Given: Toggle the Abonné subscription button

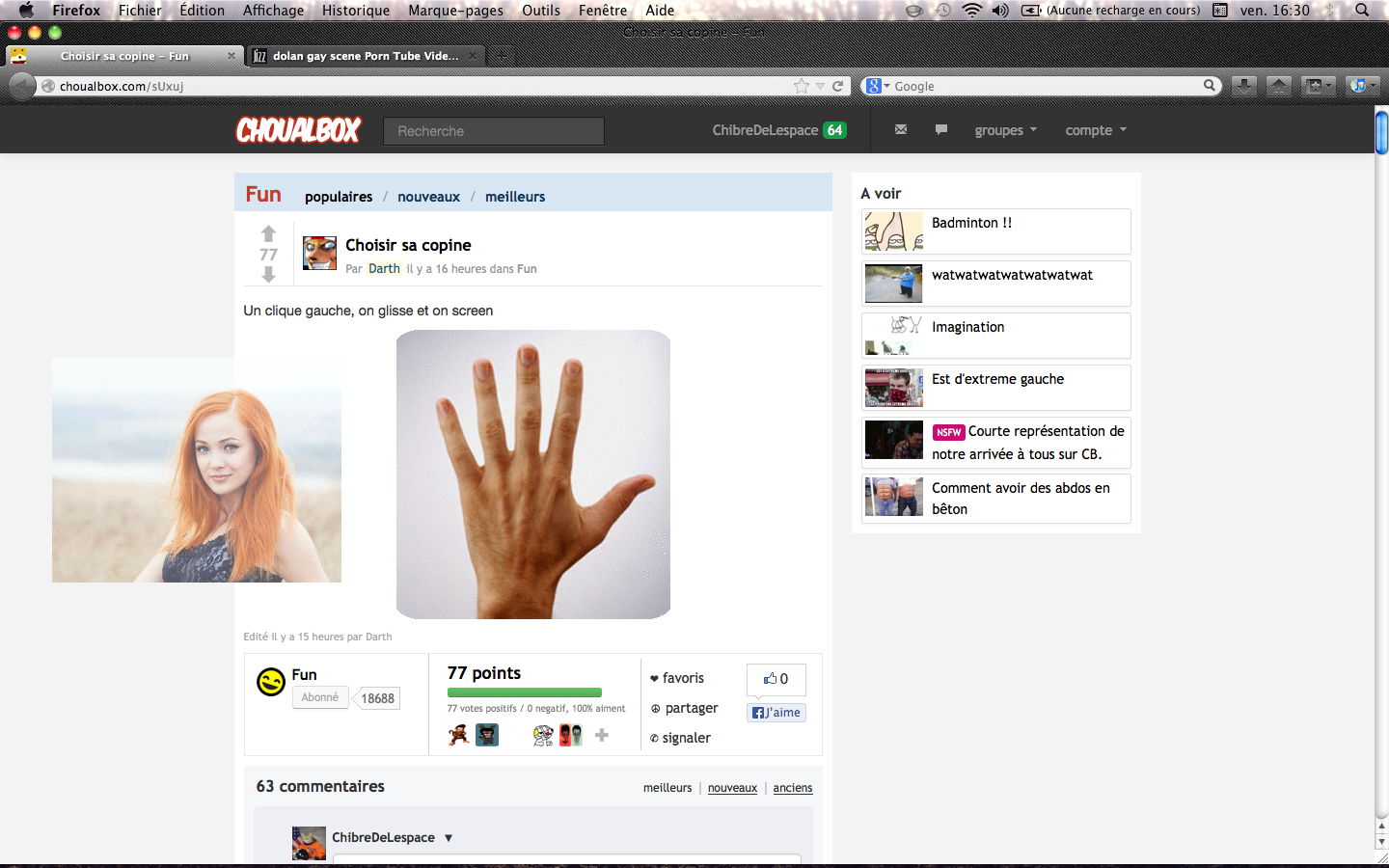Looking at the screenshot, I should click(x=319, y=697).
